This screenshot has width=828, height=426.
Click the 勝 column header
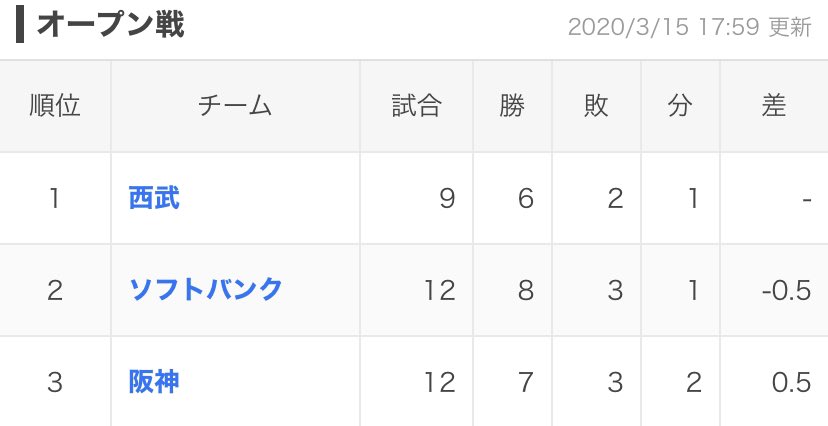click(512, 106)
